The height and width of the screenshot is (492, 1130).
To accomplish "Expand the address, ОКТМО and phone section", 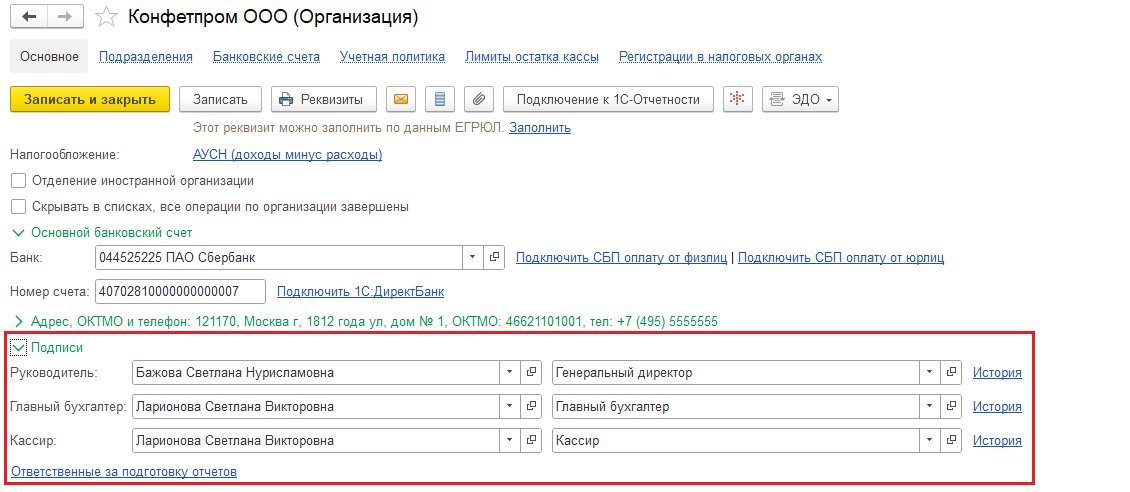I will 18,322.
